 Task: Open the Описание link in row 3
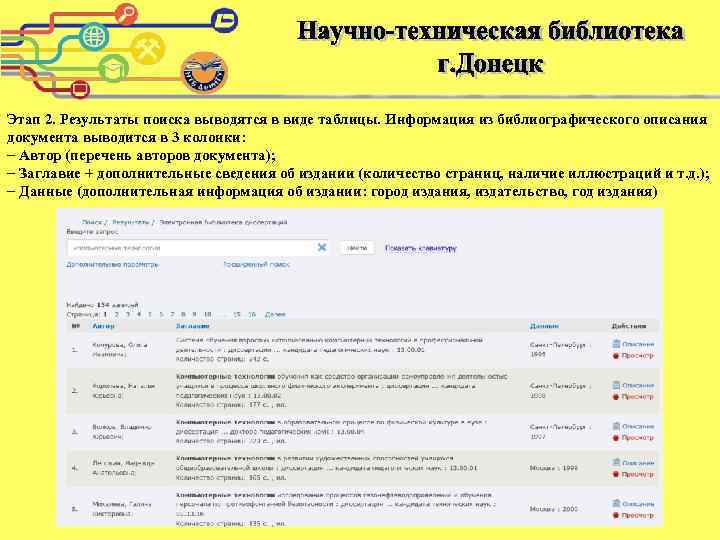click(x=638, y=426)
